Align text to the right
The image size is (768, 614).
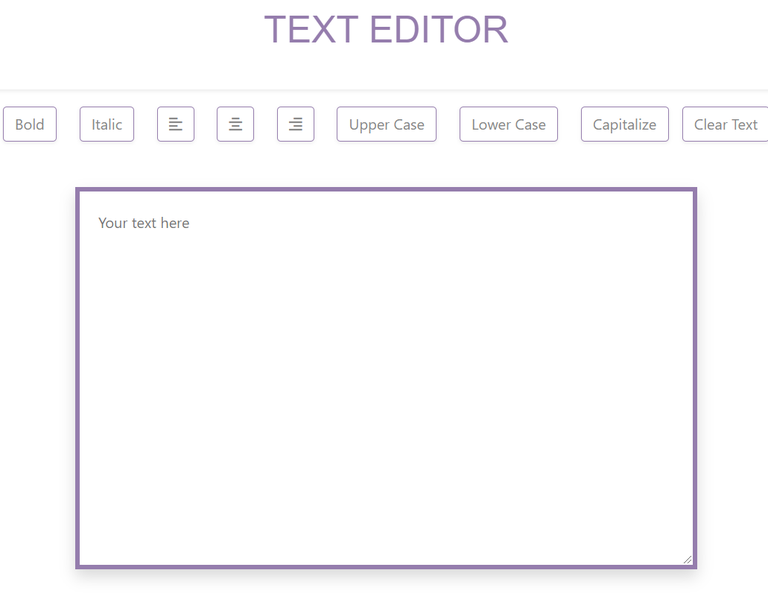(296, 124)
